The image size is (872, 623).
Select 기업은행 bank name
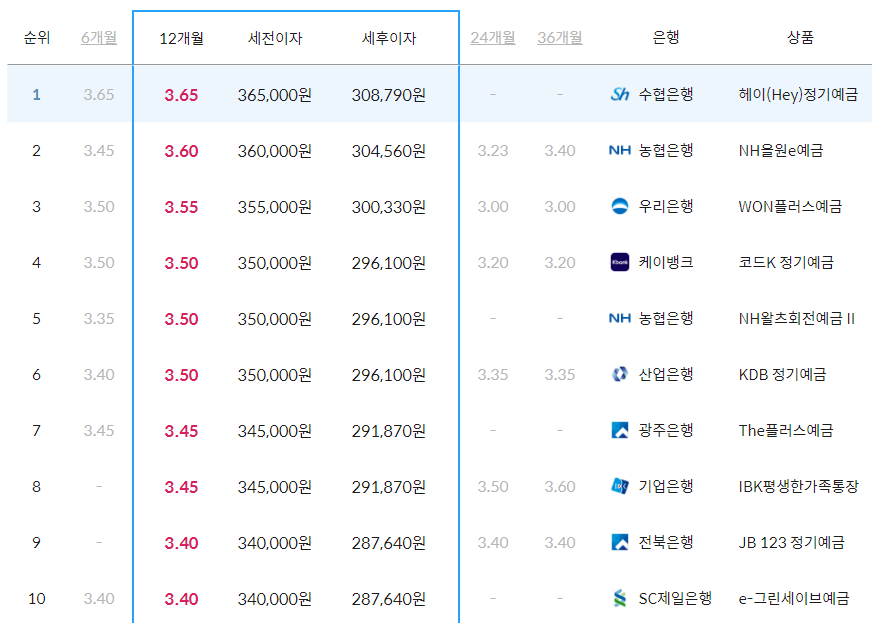click(x=666, y=486)
